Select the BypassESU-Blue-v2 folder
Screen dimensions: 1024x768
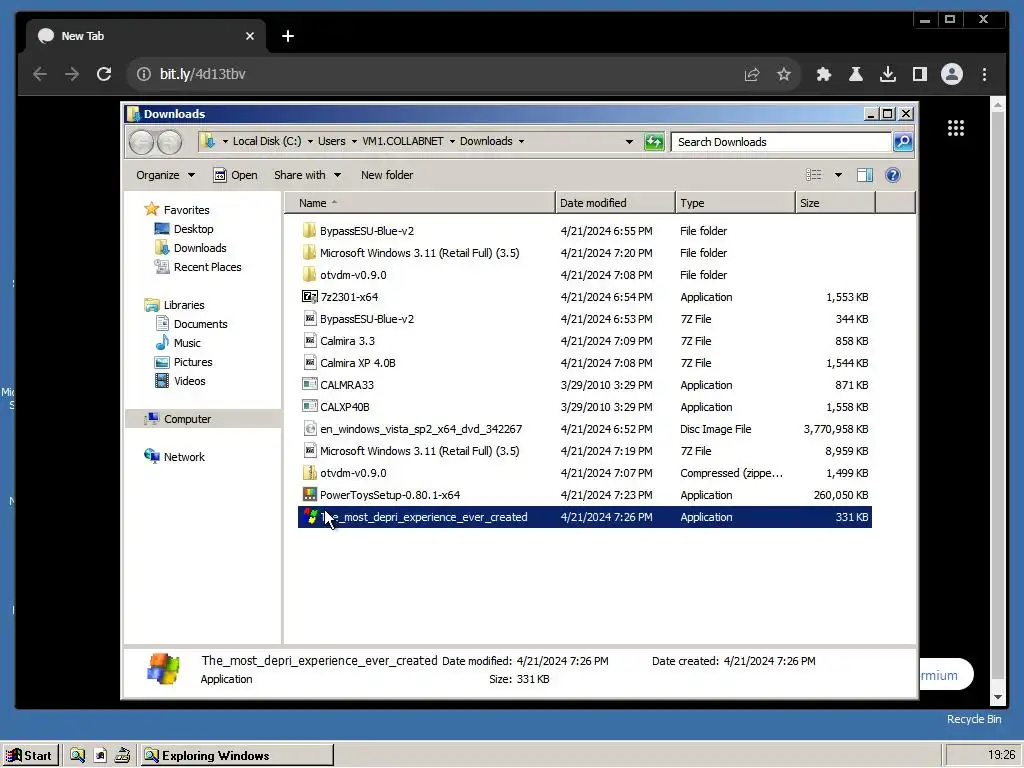click(584, 231)
